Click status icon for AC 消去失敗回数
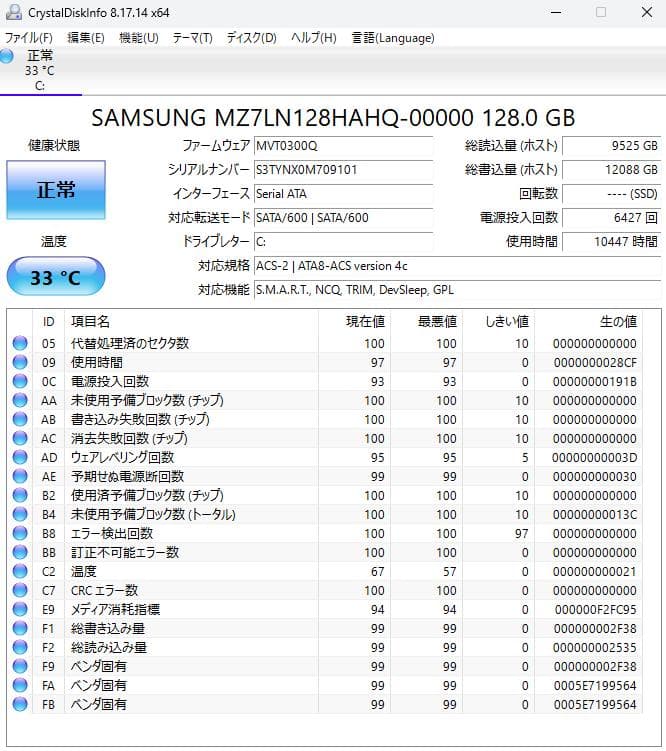The width and height of the screenshot is (666, 751). [20, 438]
